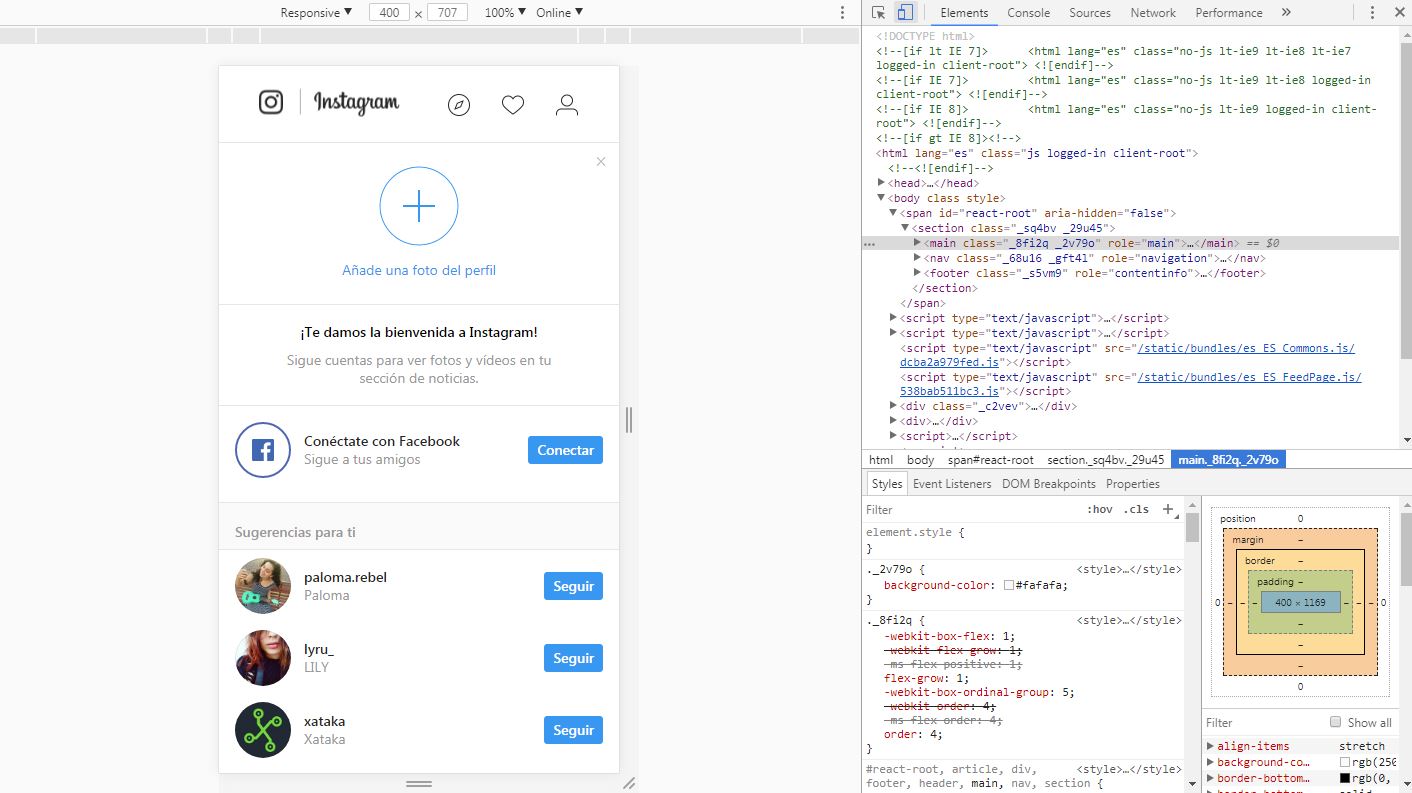This screenshot has height=793, width=1412.
Task: Follow paloma.rebel with Seguir button
Action: point(573,586)
